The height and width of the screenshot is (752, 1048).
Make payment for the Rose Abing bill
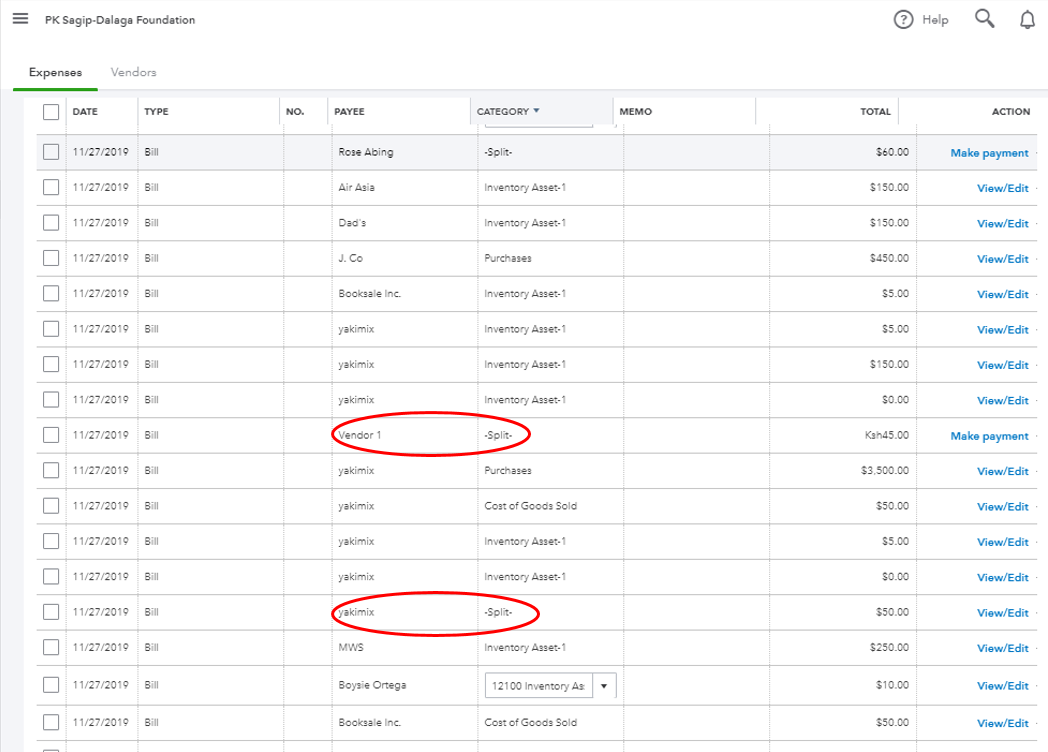(988, 153)
